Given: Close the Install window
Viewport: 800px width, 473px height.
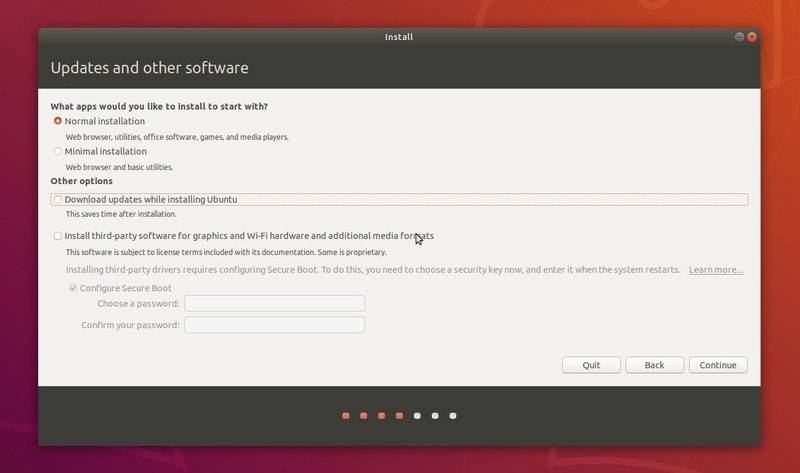Looking at the screenshot, I should click(x=752, y=37).
